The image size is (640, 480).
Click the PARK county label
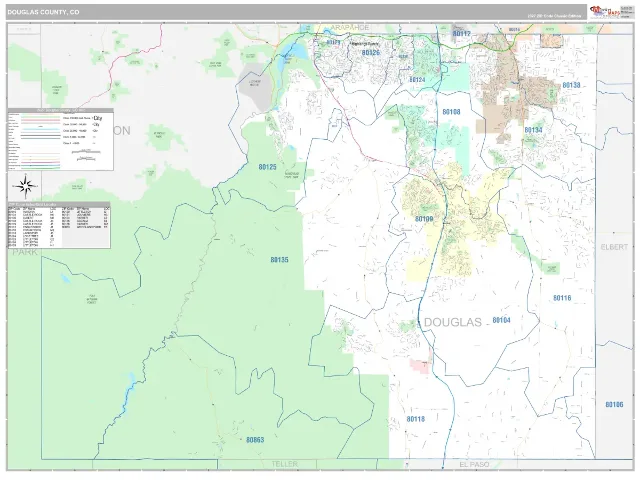(x=25, y=252)
